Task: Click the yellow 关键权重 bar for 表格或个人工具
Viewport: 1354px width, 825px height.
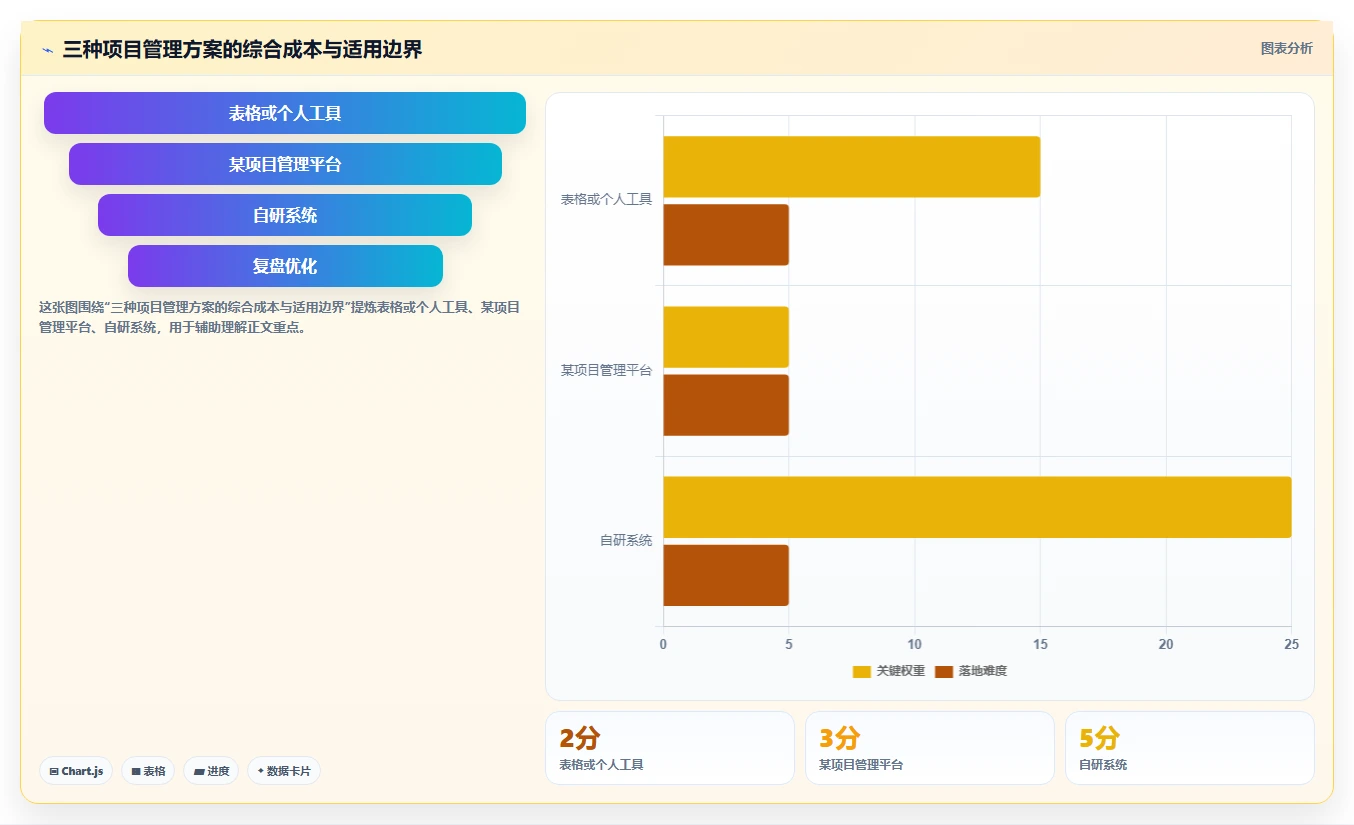Action: pos(852,167)
